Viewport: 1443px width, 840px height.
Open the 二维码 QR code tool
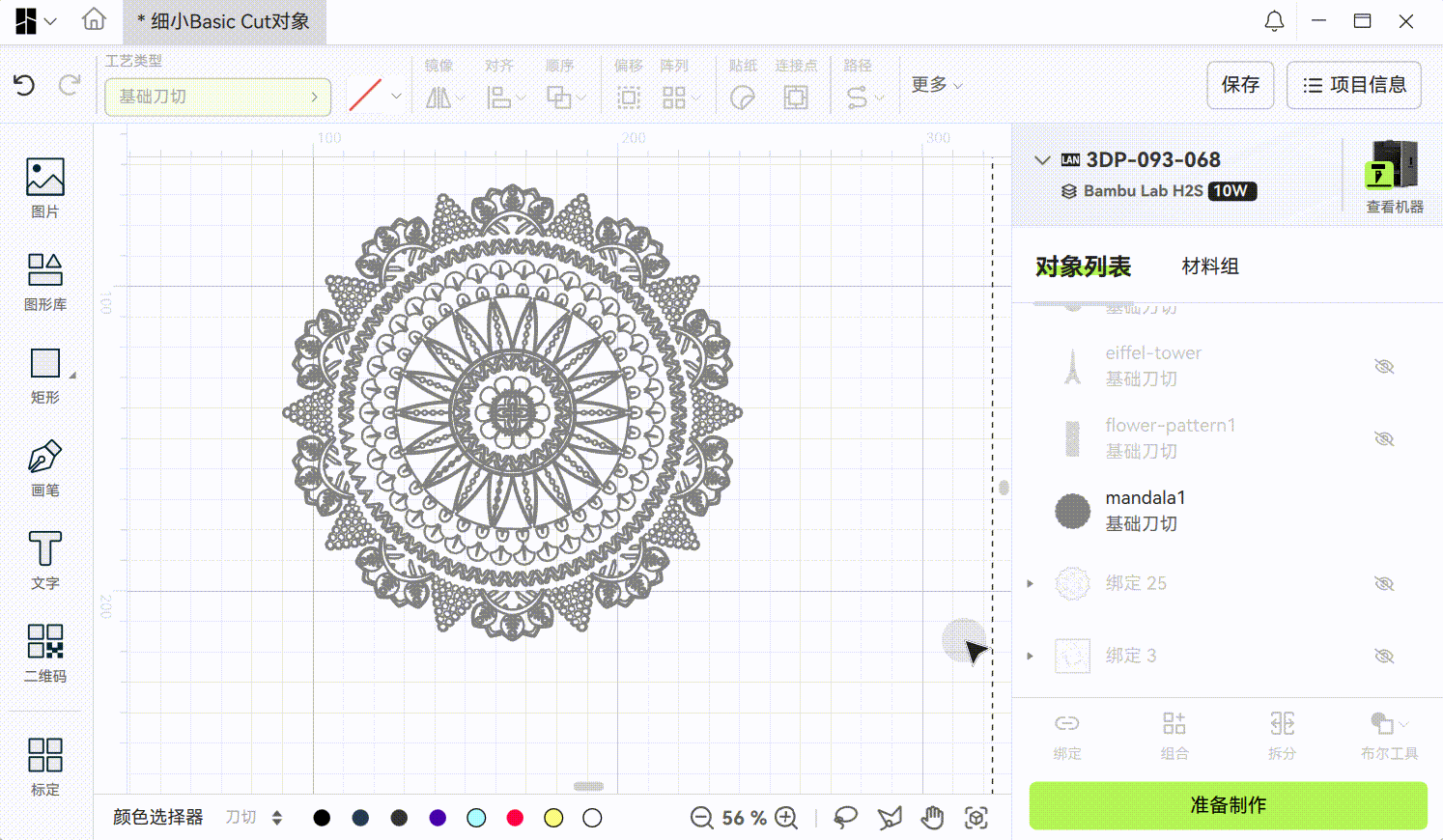tap(45, 652)
